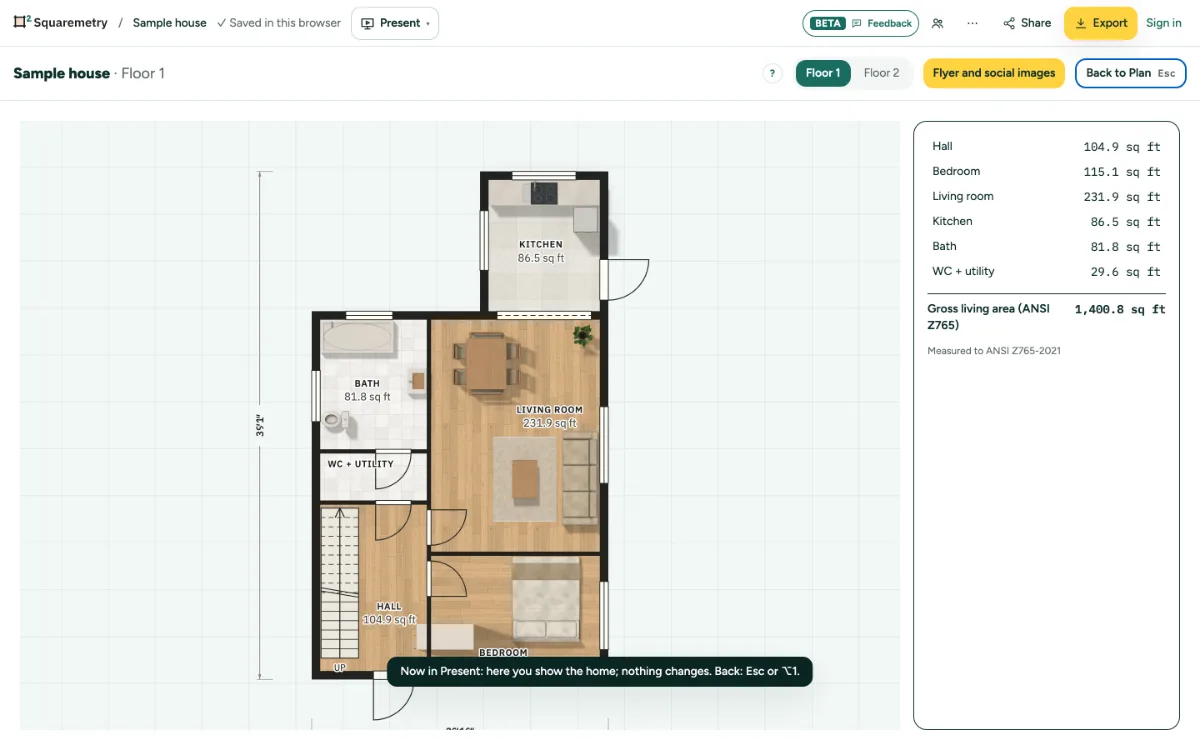Click the Bedroom 115.1 sq ft row

[1046, 172]
